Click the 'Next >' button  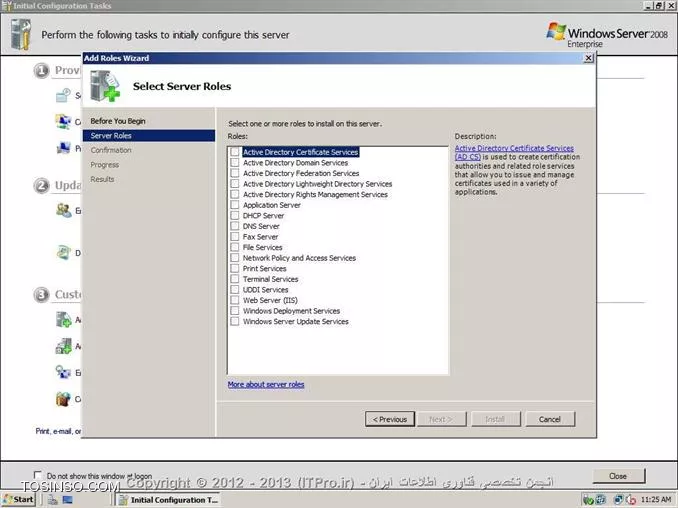tap(441, 419)
